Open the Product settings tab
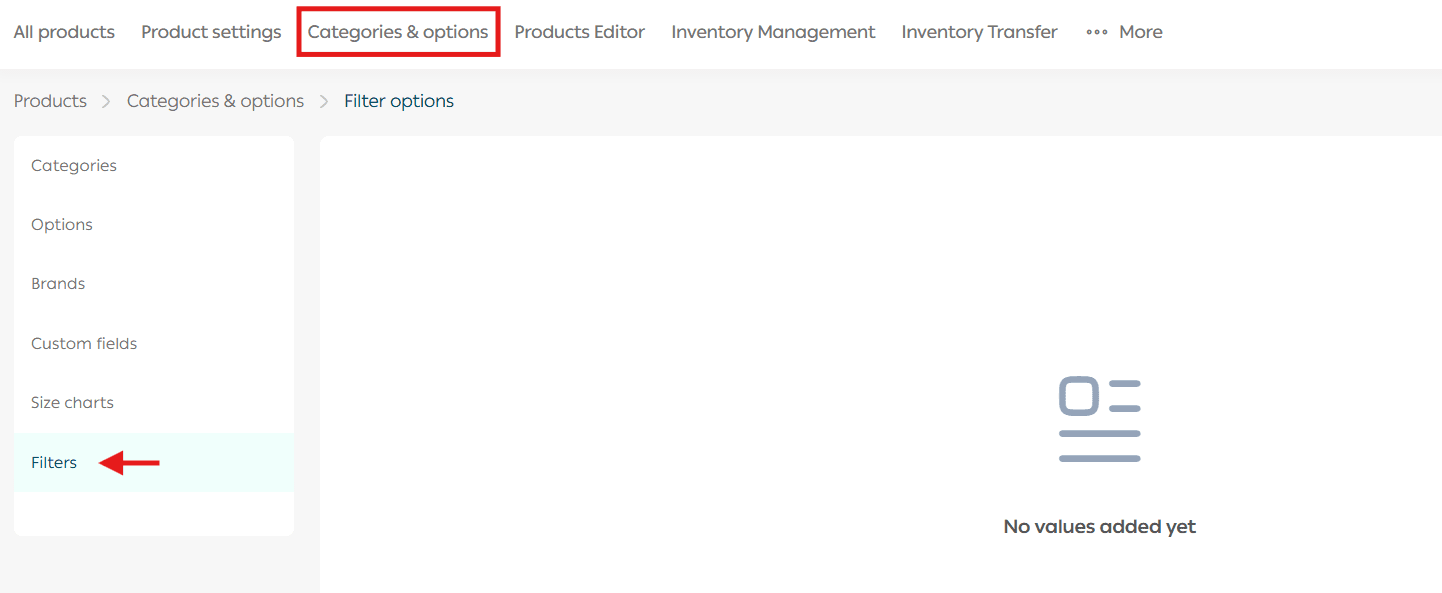The image size is (1442, 593). click(211, 32)
